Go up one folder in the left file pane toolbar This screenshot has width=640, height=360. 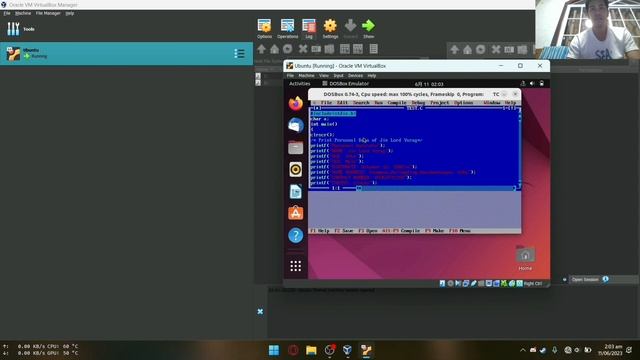(x=262, y=49)
